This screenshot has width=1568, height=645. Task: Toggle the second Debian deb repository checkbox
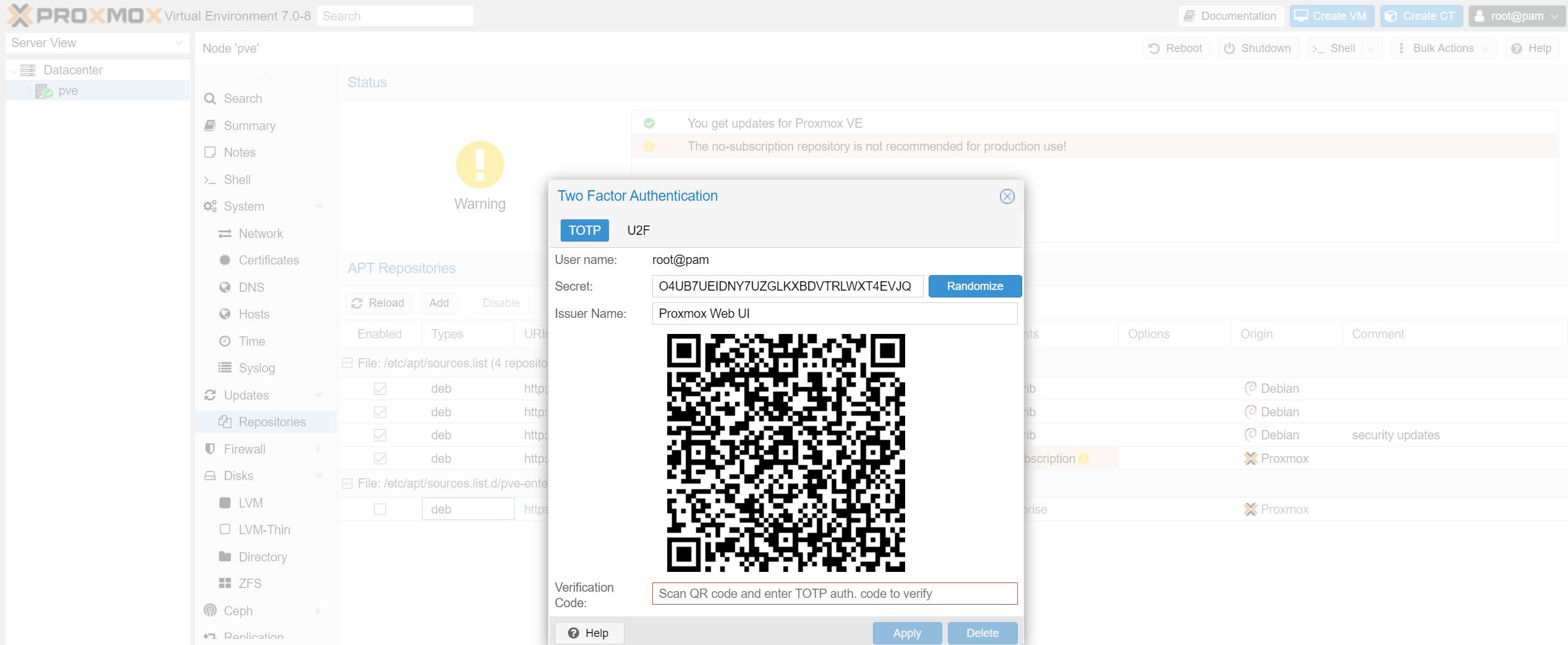click(380, 412)
